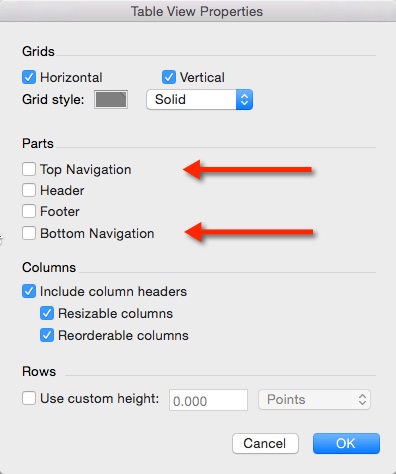396x474 pixels.
Task: Uncheck Reorderable columns
Action: [47, 335]
